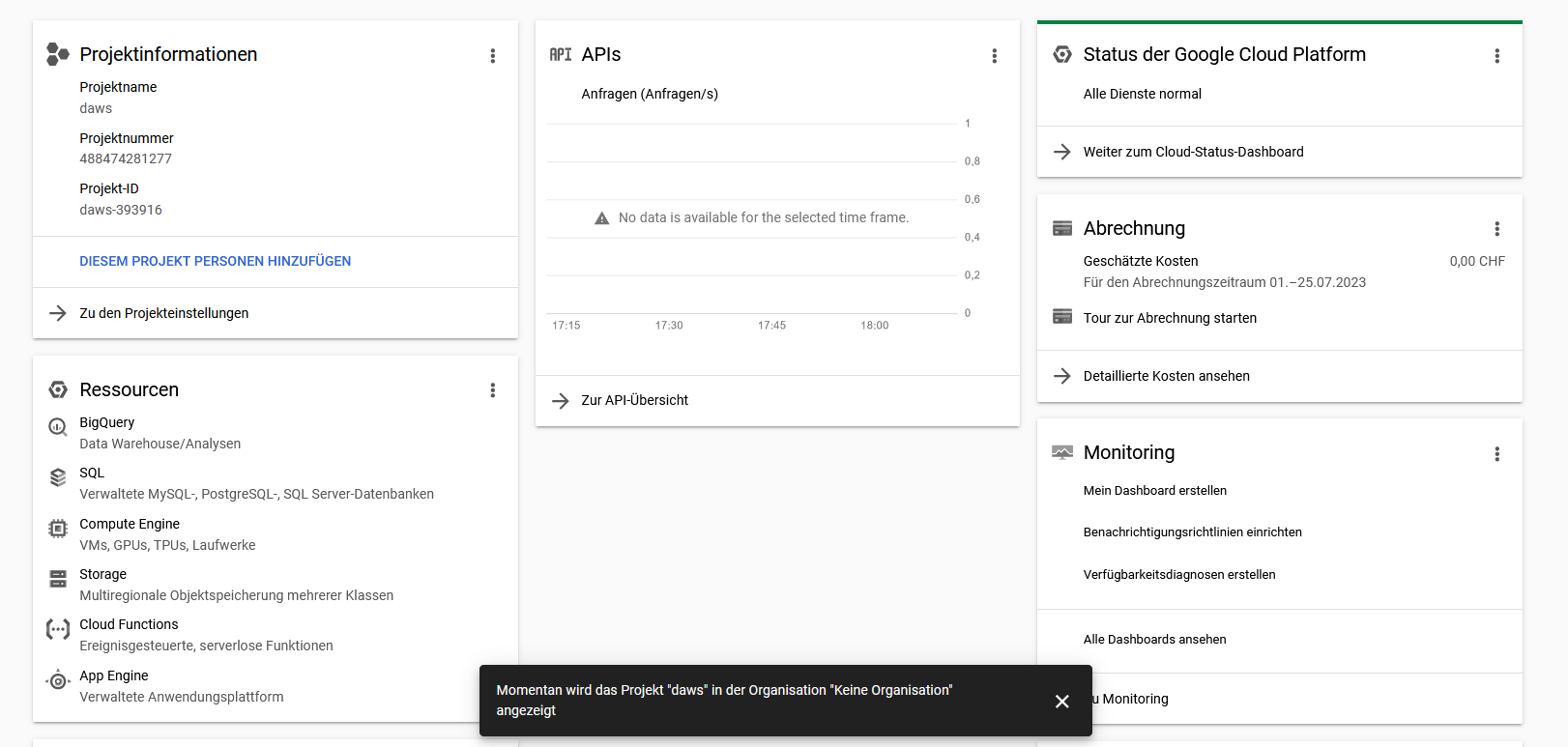The width and height of the screenshot is (1568, 747).
Task: Dismiss the organisation notification with X
Action: tap(1061, 702)
